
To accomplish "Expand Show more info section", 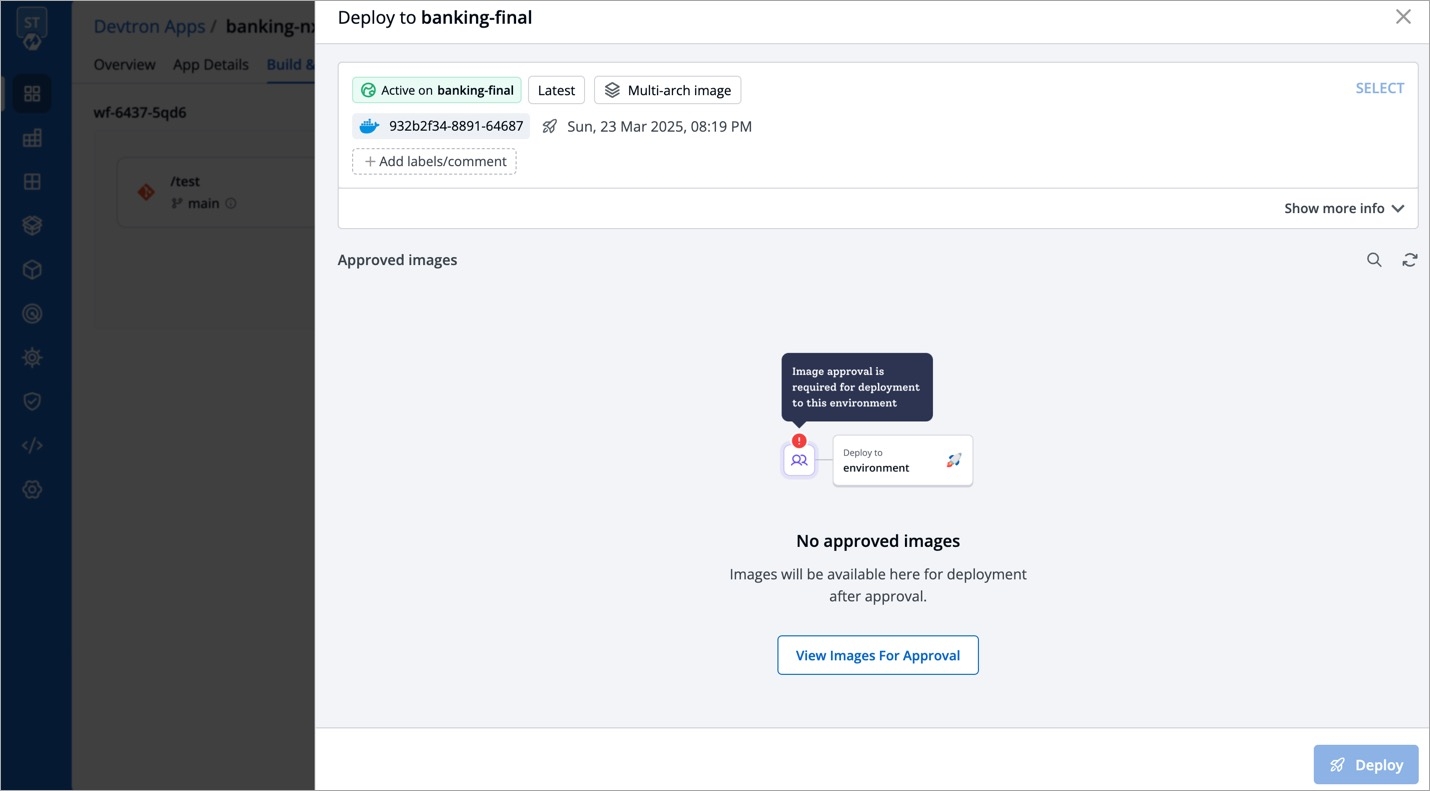I will (1344, 208).
